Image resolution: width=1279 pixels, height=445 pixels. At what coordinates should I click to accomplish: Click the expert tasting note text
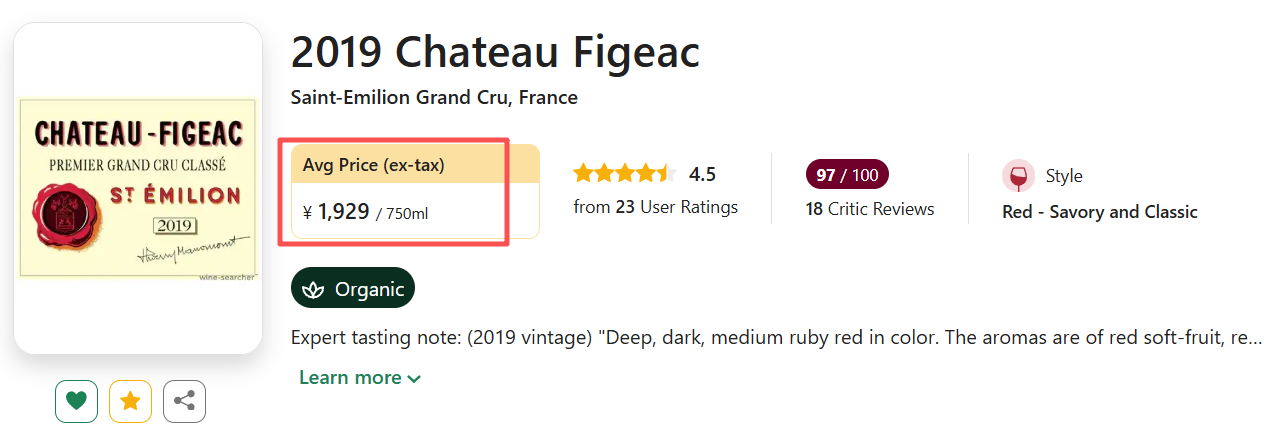click(x=775, y=337)
